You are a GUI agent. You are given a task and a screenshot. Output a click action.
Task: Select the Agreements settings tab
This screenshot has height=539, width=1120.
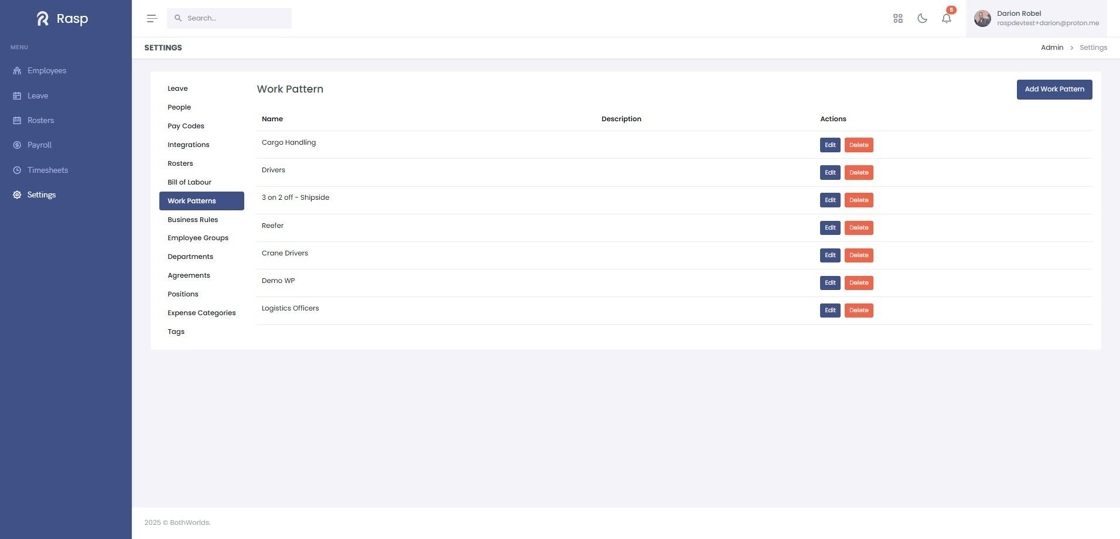point(201,276)
